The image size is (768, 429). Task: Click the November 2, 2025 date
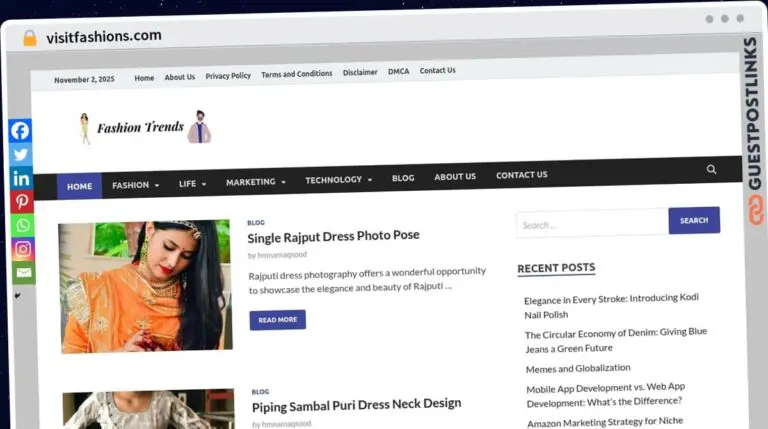(84, 79)
